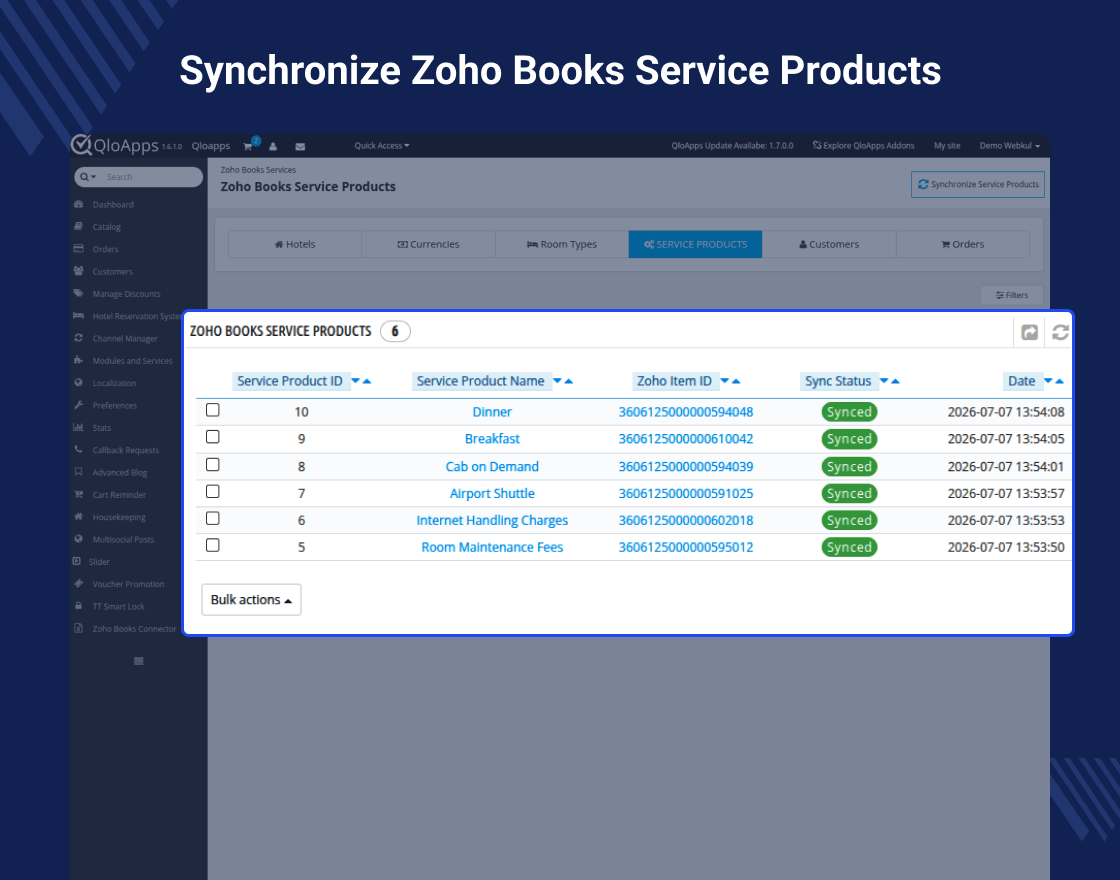Open the shopping cart icon in top bar
This screenshot has height=880, width=1120.
tap(247, 146)
